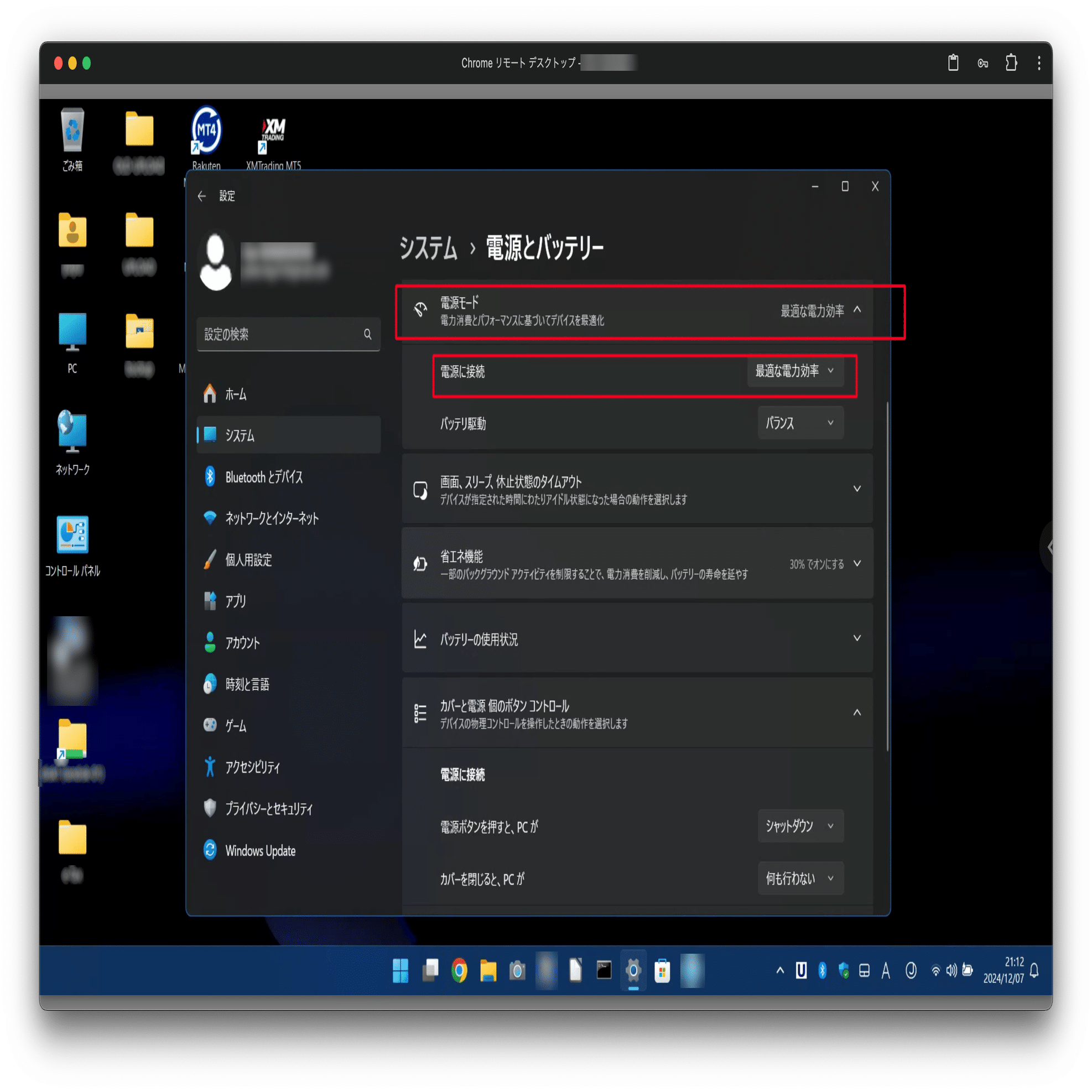Expand 画面、スリープ、休止状態のタイムアウト section

click(x=857, y=489)
